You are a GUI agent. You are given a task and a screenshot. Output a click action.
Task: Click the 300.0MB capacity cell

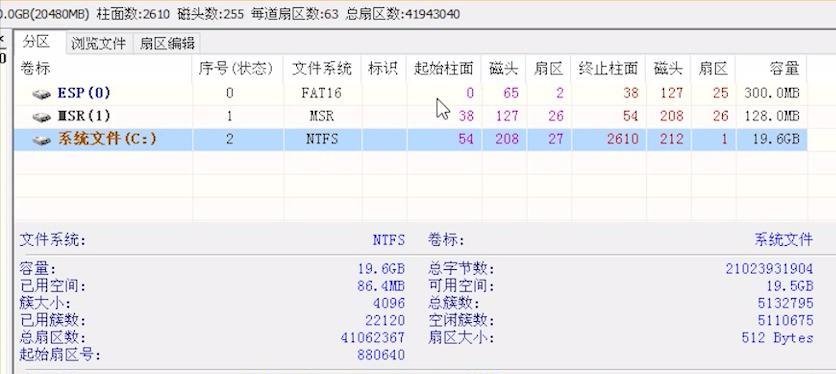[771, 93]
